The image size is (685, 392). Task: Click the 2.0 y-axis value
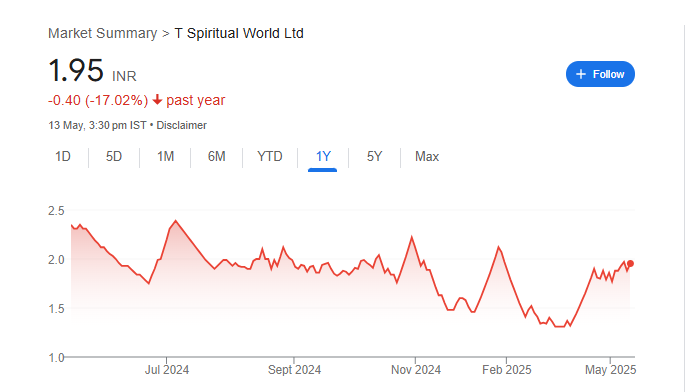[56, 260]
